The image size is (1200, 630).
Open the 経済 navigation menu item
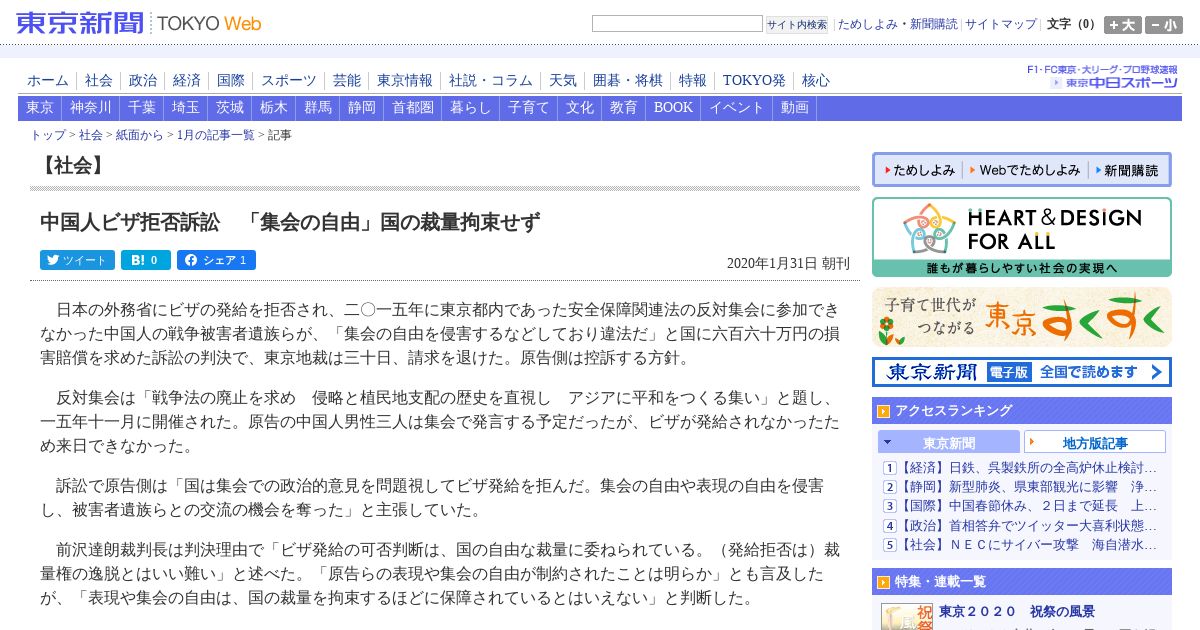pos(187,81)
